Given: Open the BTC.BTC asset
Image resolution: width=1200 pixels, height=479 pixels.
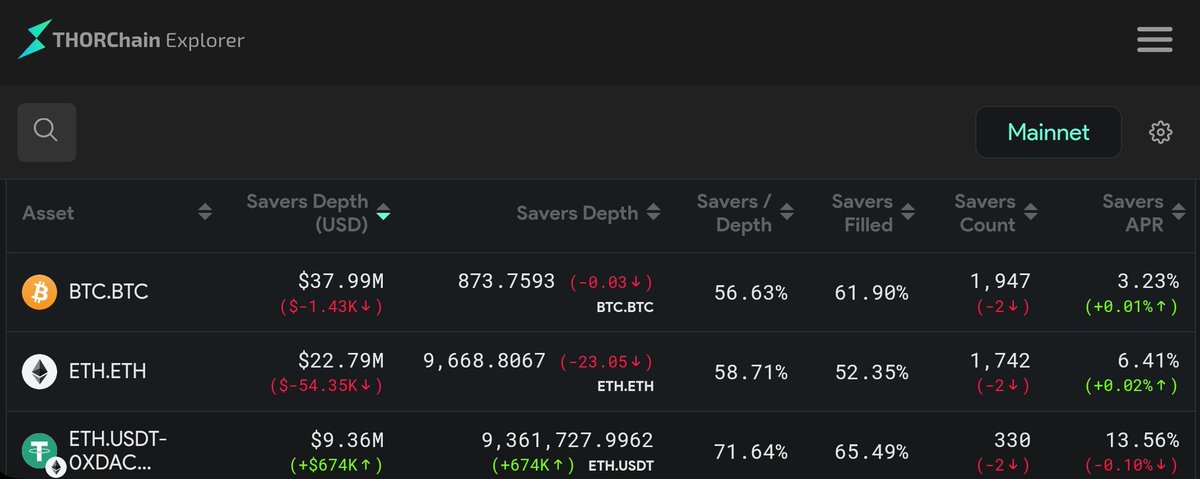Looking at the screenshot, I should pos(108,292).
